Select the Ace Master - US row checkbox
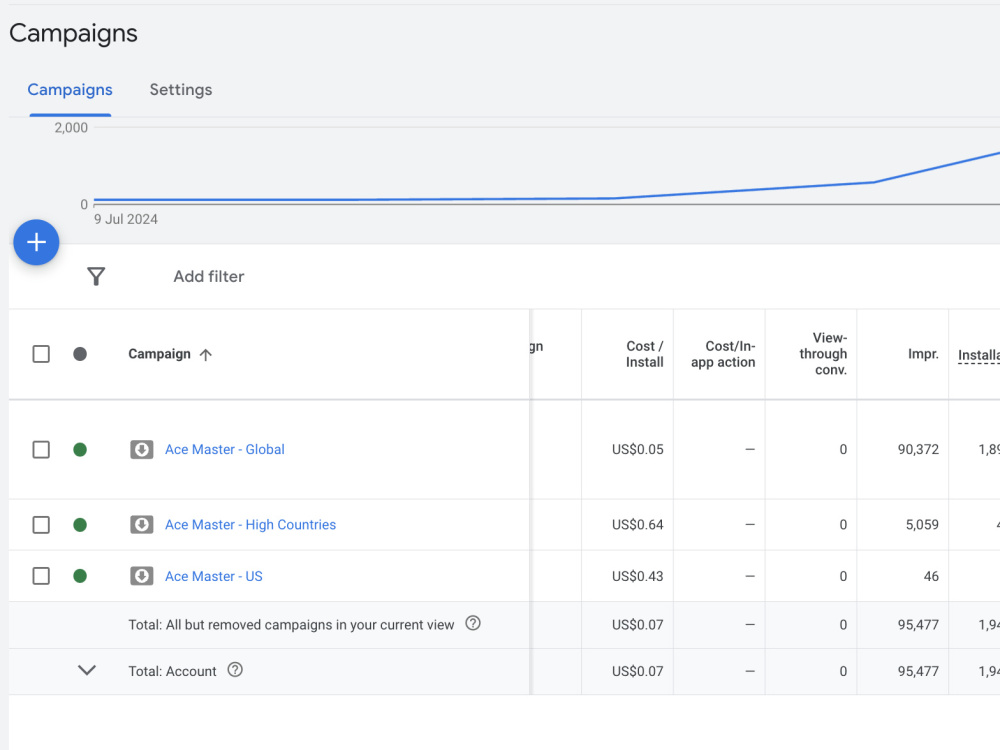The image size is (1000, 750). click(41, 576)
